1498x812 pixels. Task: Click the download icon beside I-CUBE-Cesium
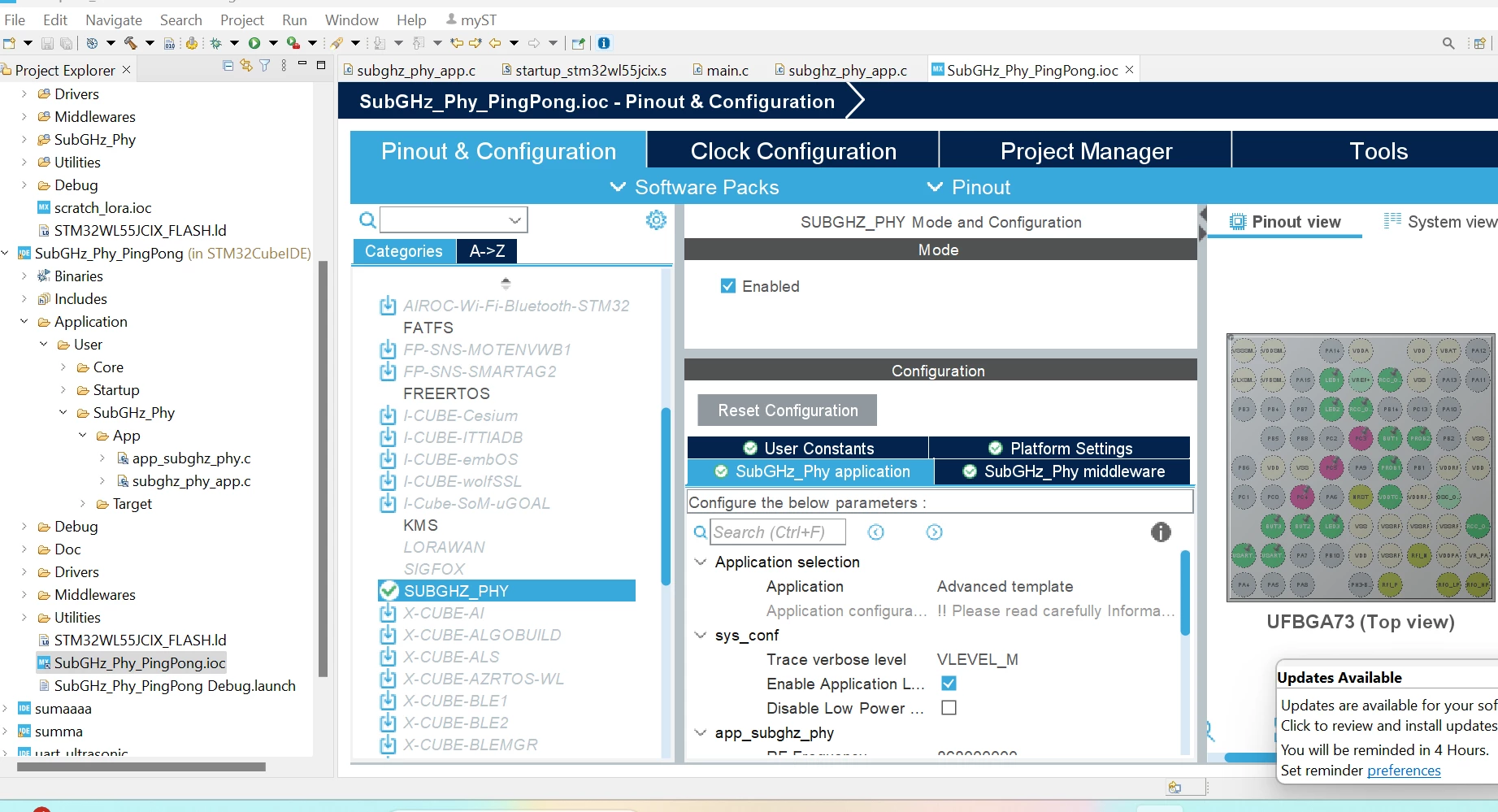tap(389, 415)
